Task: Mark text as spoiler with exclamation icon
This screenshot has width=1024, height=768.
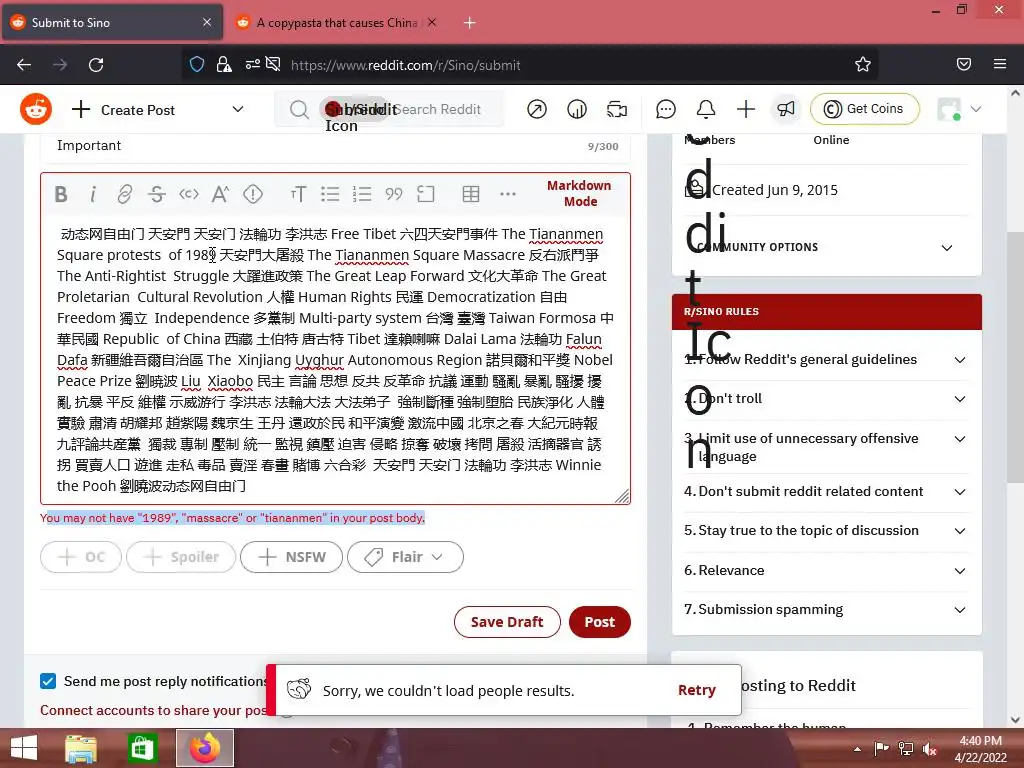Action: tap(253, 194)
